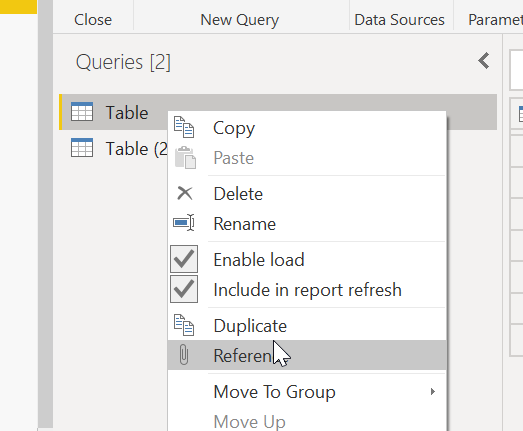Choose Delete from the context menu
The image size is (523, 431).
click(307, 194)
